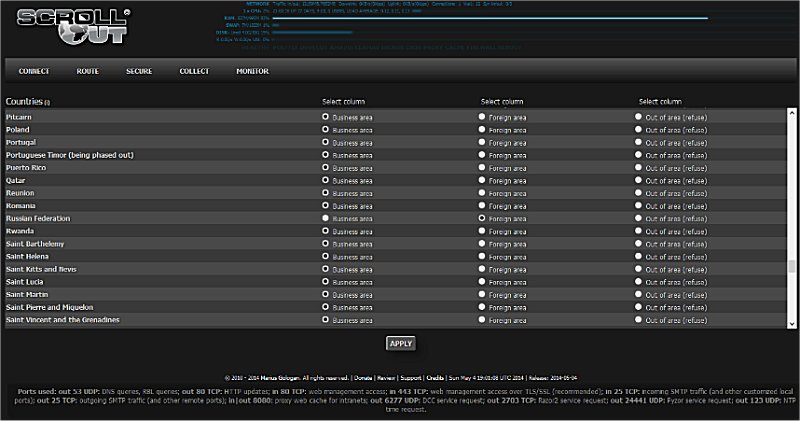Set Saint Lucia to Out of area (refuse)
Screen dimensions: 800x421
point(639,282)
